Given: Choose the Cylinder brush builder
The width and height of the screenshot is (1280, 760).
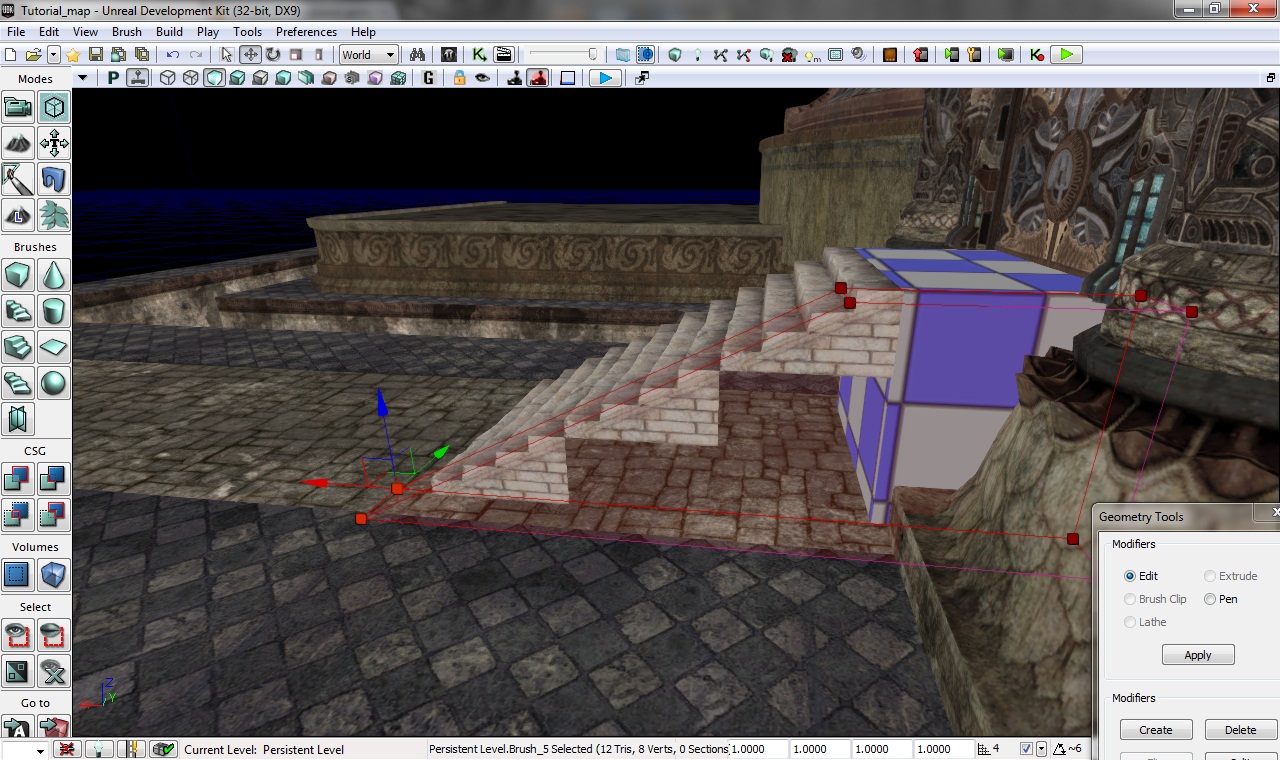Looking at the screenshot, I should pyautogui.click(x=54, y=311).
